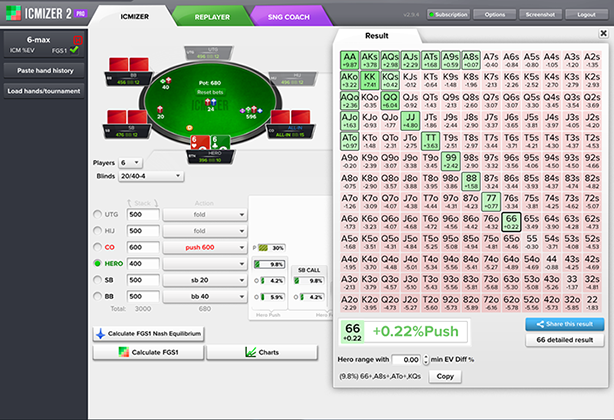The height and width of the screenshot is (420, 614).
Task: Select the KK cell in result grid
Action: [370, 80]
